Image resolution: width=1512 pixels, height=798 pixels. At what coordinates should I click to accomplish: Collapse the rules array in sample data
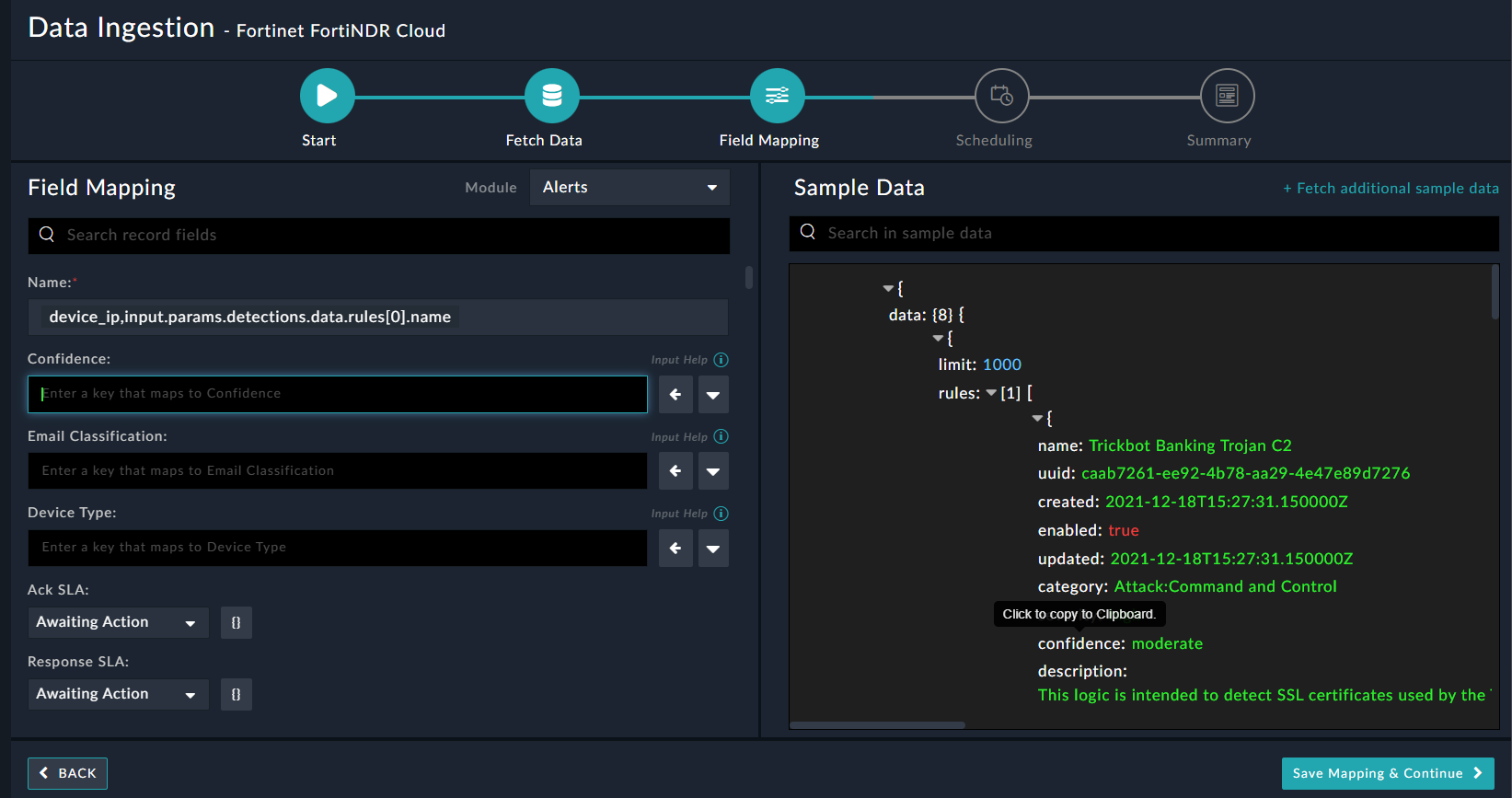(x=991, y=393)
